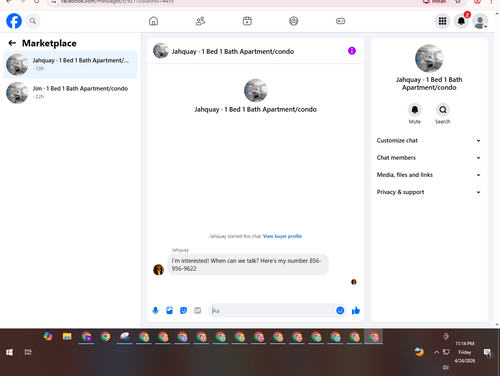Click the center listing photo thumbnail
Screen dimensions: 500x376
256,90
